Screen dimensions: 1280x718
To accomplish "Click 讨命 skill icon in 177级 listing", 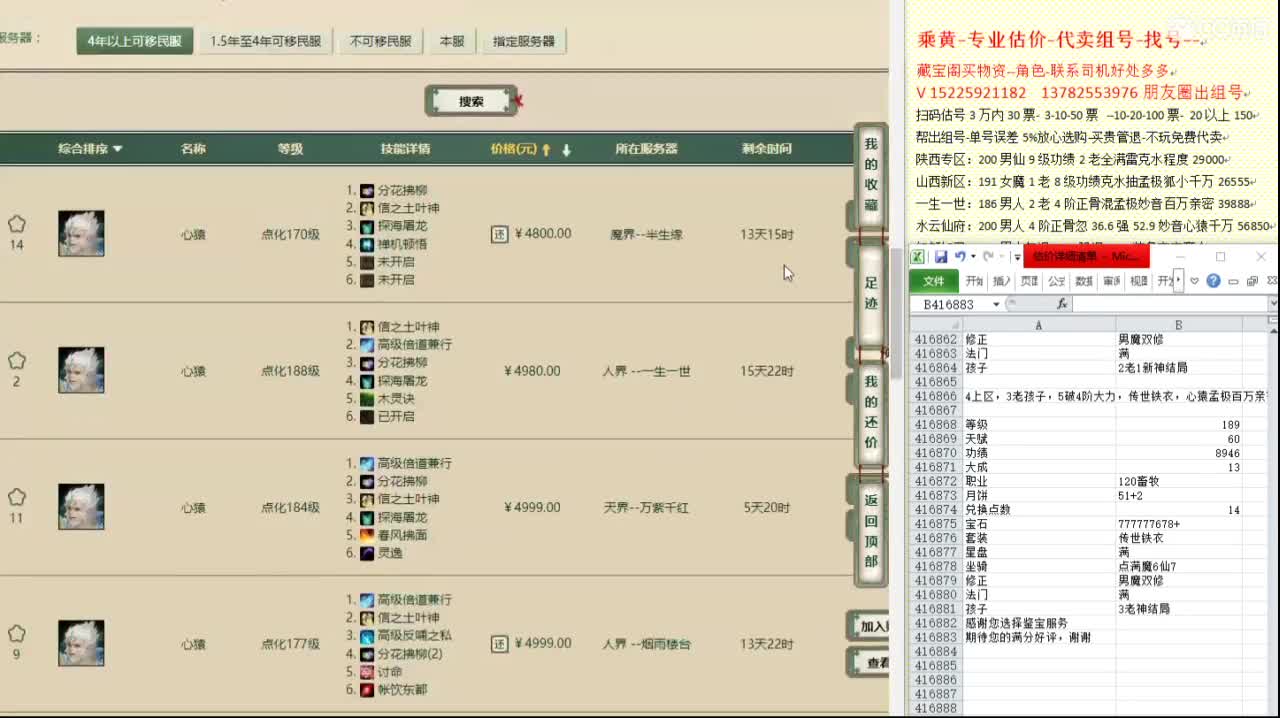I will [367, 672].
